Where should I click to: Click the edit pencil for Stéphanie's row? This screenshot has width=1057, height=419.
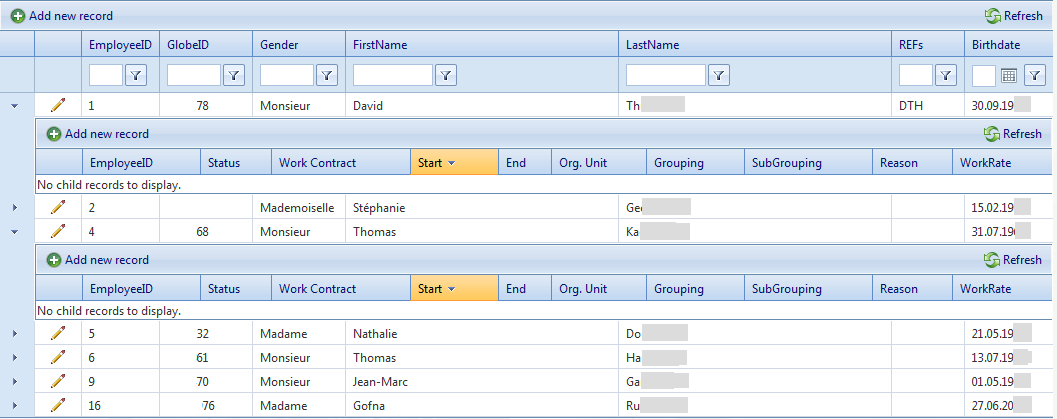58,207
